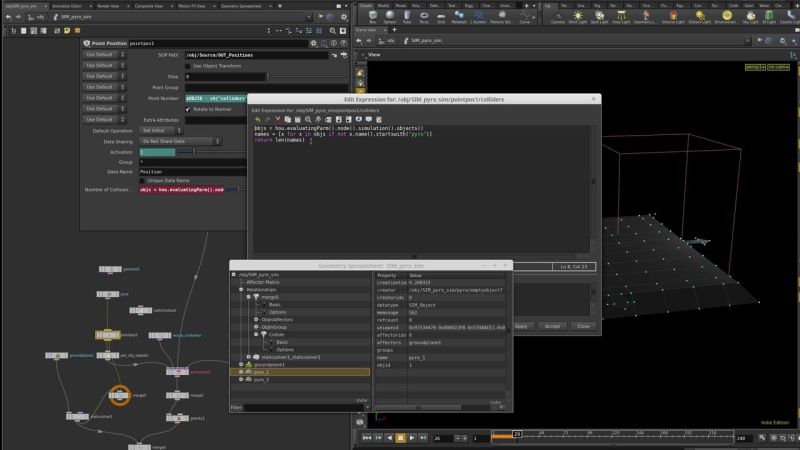800x450 pixels.
Task: Add an Environment Light from shelf
Action: pyautogui.click(x=726, y=17)
